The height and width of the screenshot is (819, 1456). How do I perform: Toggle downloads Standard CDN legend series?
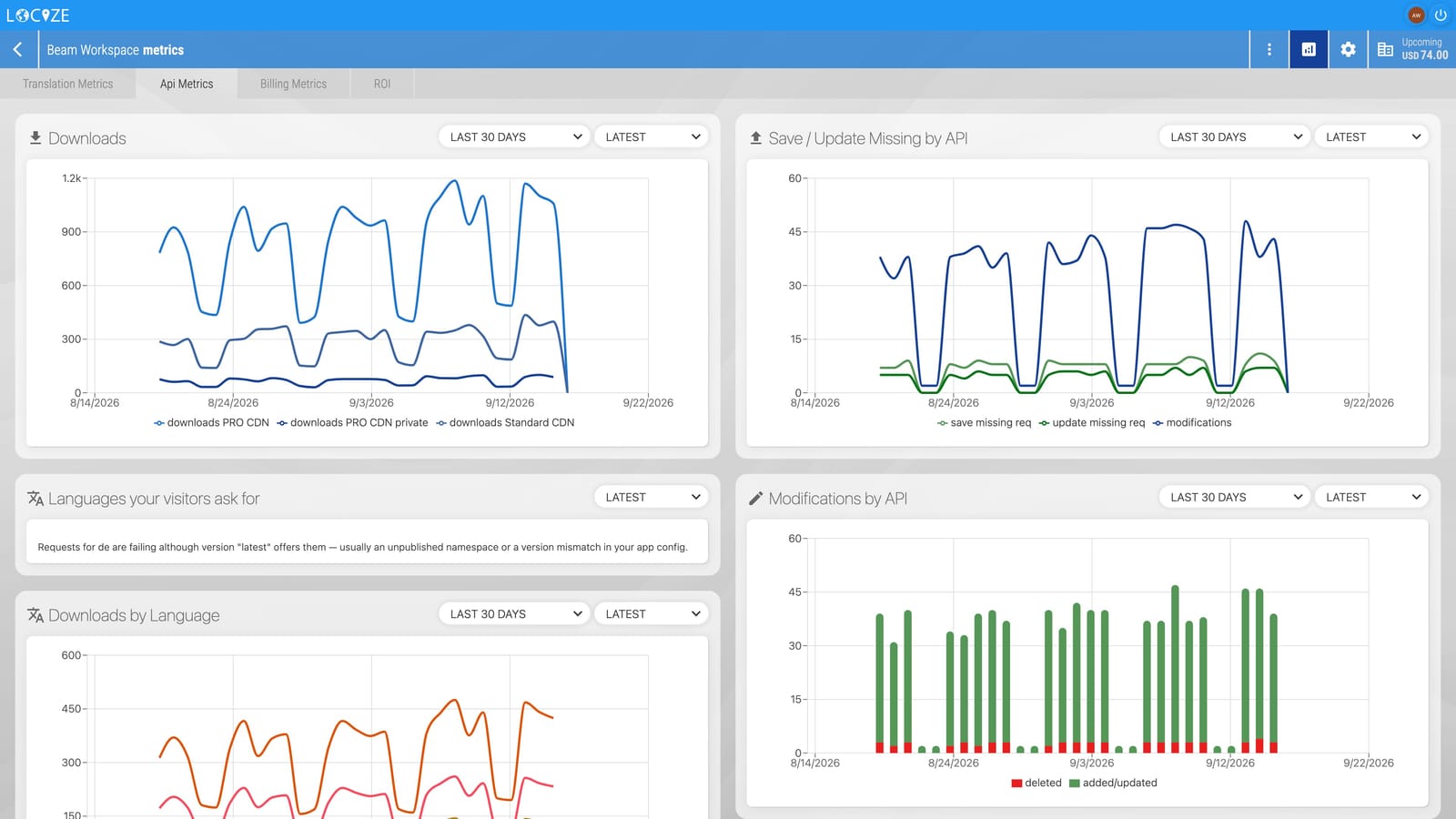click(506, 423)
